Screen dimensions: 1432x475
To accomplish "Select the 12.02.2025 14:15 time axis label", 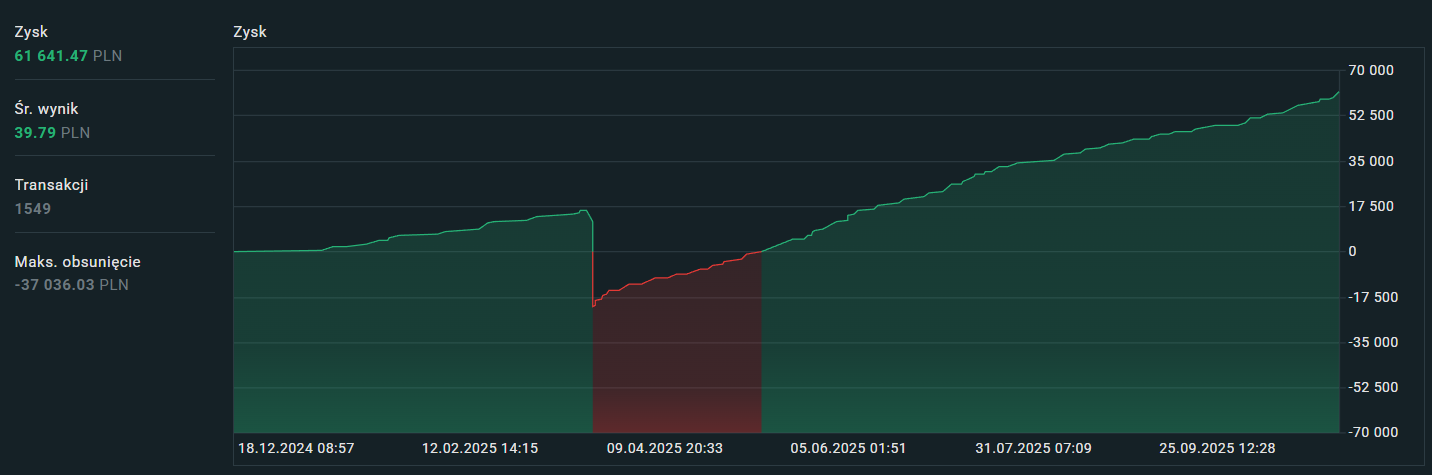I will [480, 448].
